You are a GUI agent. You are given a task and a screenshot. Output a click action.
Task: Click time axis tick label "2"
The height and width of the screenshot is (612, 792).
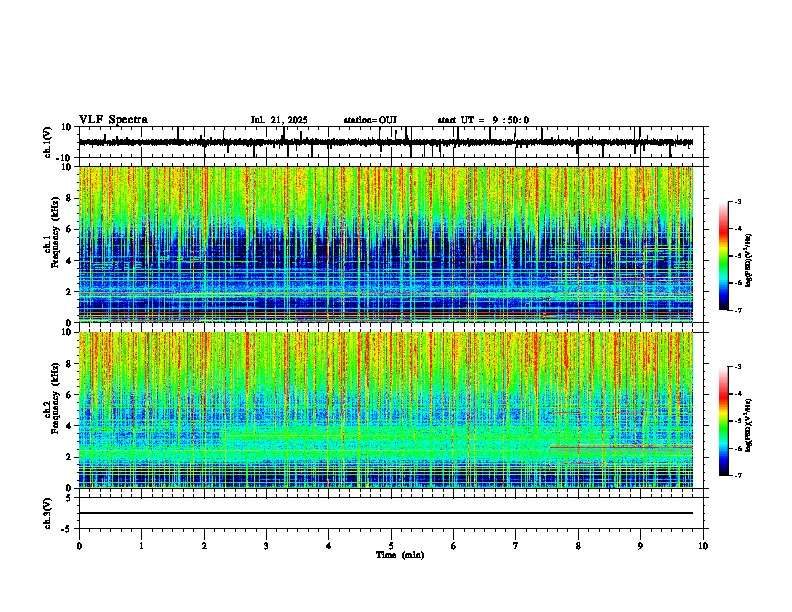pyautogui.click(x=204, y=546)
